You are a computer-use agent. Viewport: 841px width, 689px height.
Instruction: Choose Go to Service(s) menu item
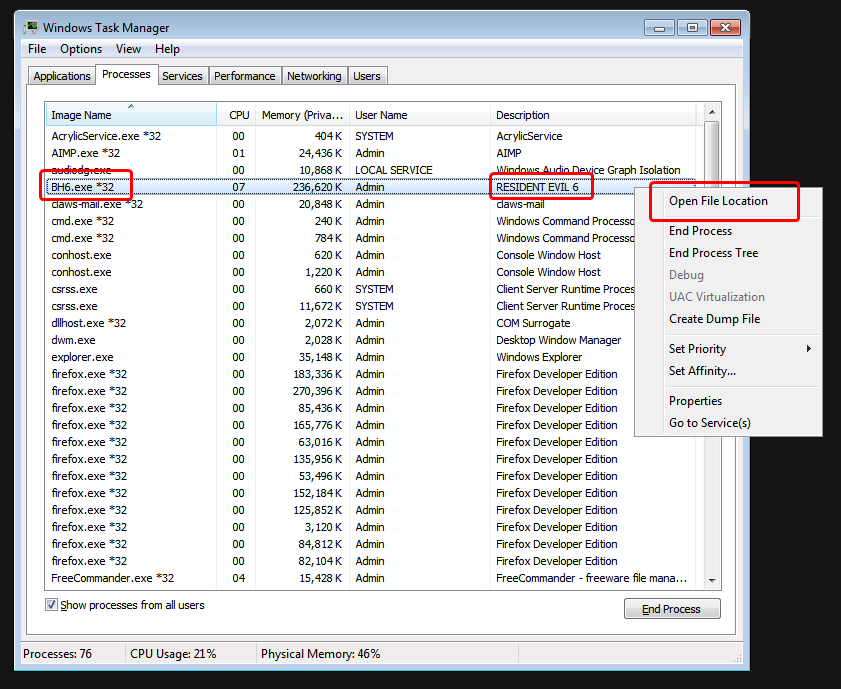tap(709, 423)
